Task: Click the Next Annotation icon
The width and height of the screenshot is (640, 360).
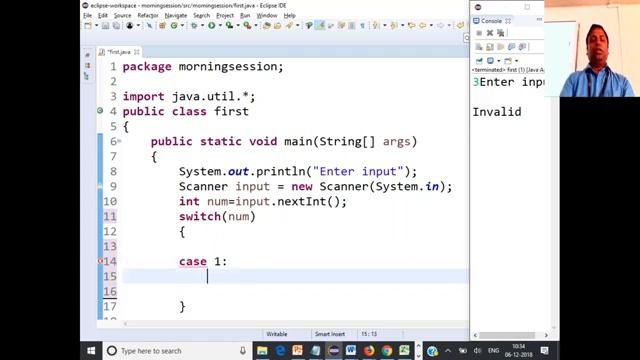Action: [x=376, y=26]
